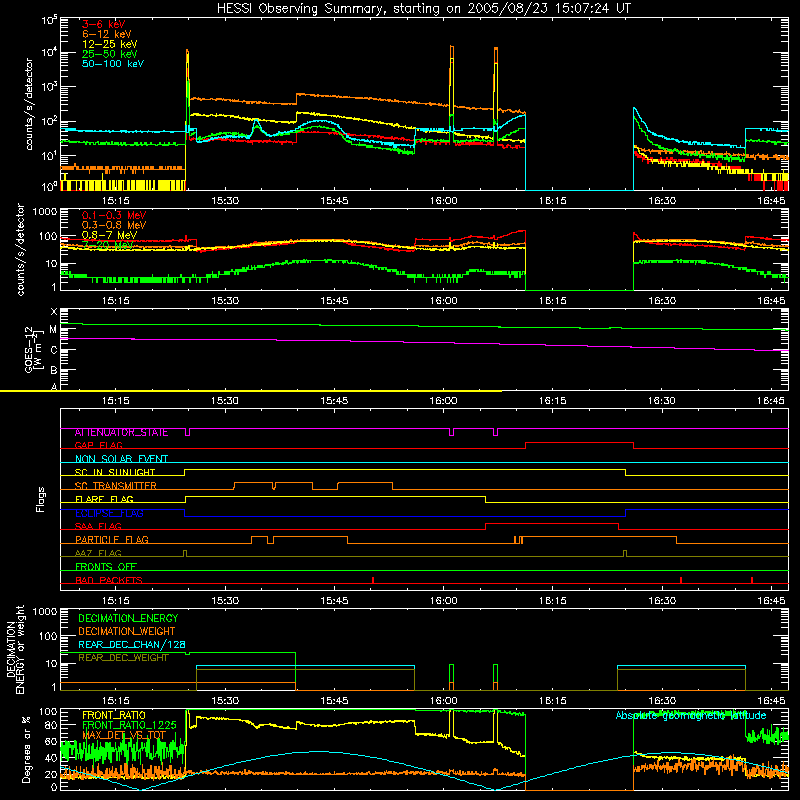Select the red 3-6 keV legend label
The width and height of the screenshot is (800, 800).
[104, 24]
